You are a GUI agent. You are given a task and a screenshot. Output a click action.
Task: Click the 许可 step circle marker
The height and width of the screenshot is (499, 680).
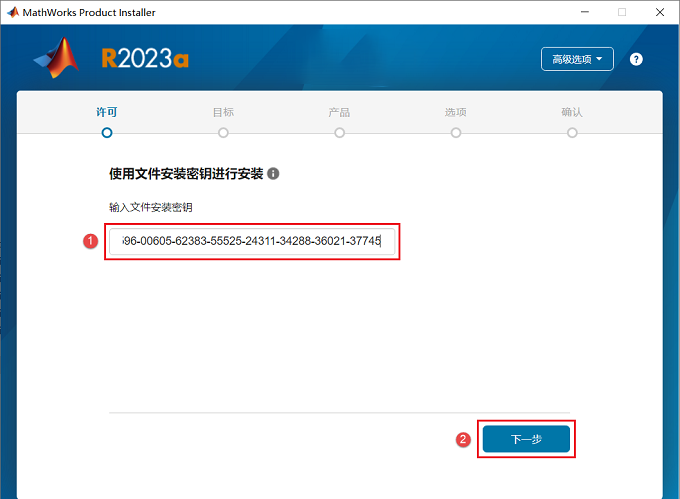pos(107,133)
